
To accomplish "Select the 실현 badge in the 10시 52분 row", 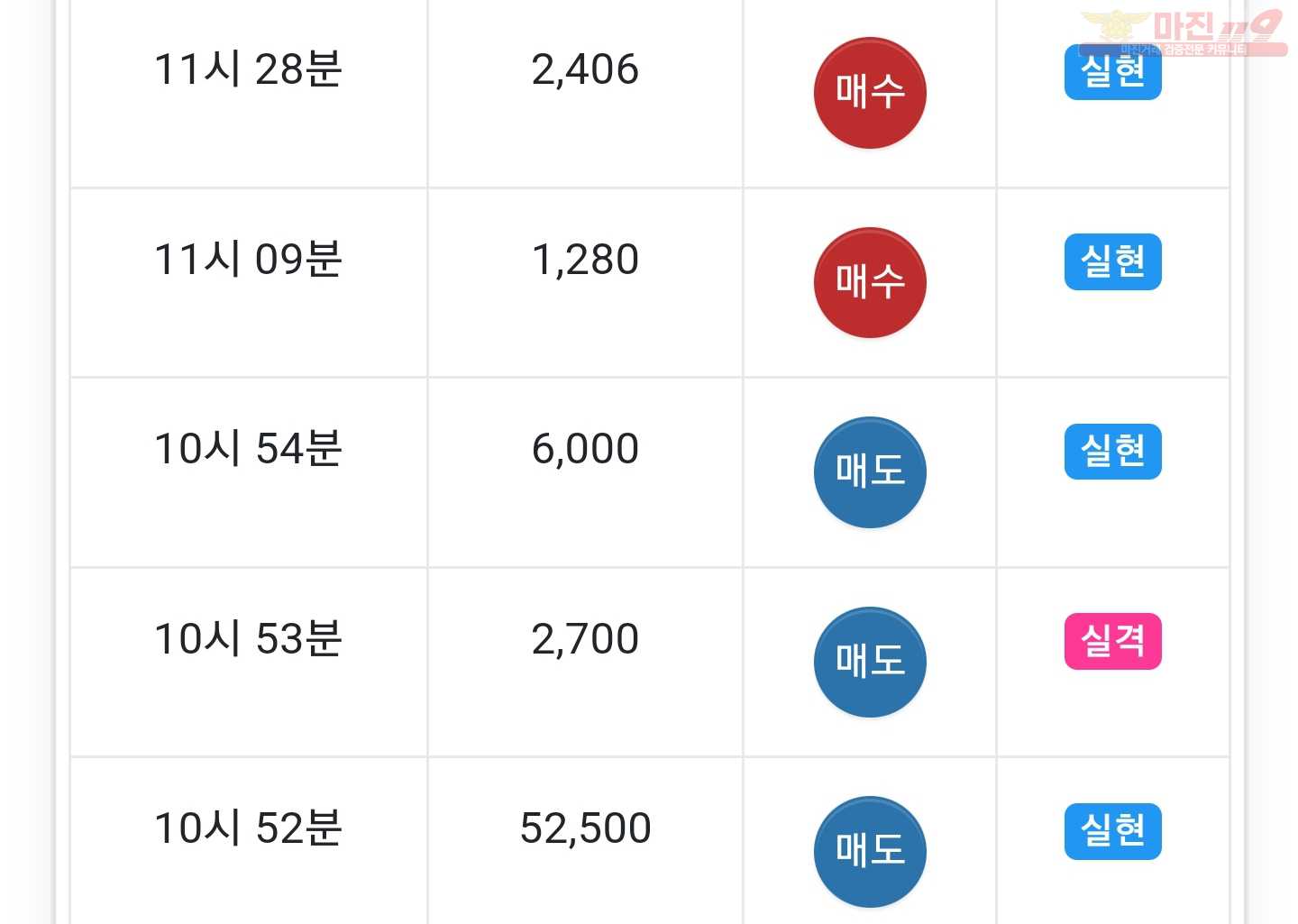I will (1112, 831).
